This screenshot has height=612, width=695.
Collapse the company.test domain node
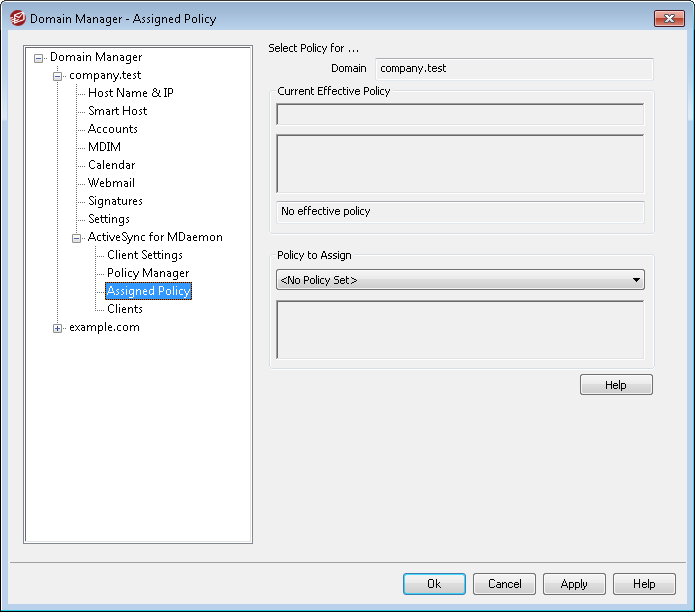(58, 76)
